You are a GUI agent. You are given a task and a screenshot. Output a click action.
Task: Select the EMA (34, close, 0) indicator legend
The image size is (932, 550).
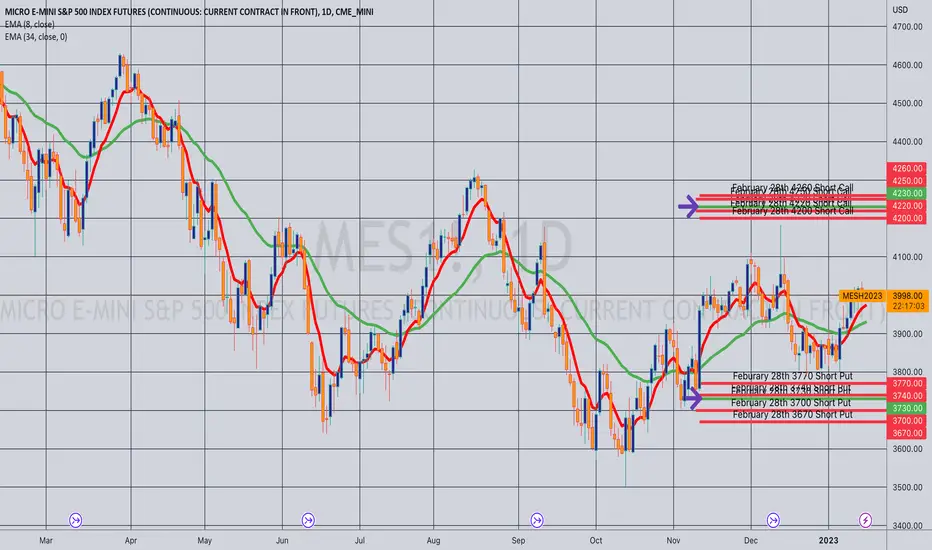click(x=36, y=37)
